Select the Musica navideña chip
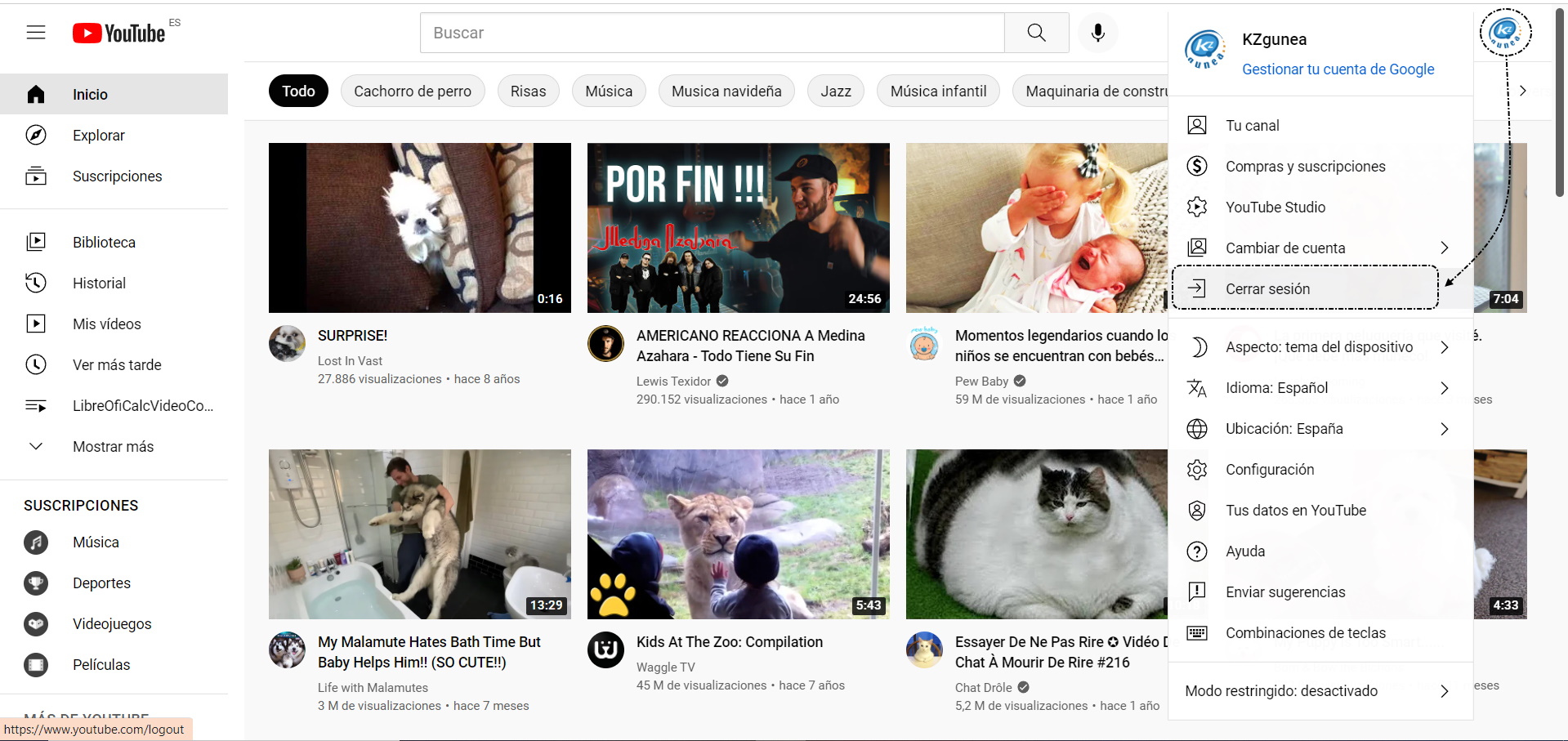This screenshot has height=741, width=1568. pos(726,91)
